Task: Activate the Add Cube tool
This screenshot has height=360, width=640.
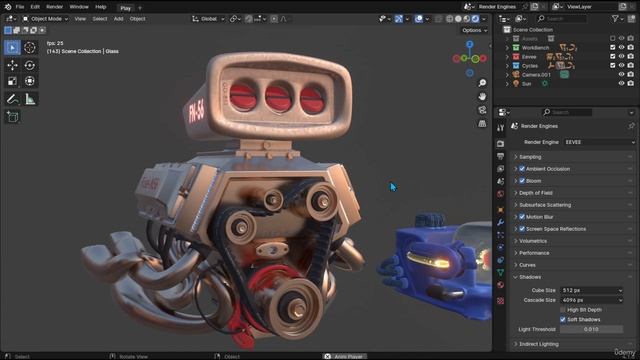Action: click(x=12, y=117)
